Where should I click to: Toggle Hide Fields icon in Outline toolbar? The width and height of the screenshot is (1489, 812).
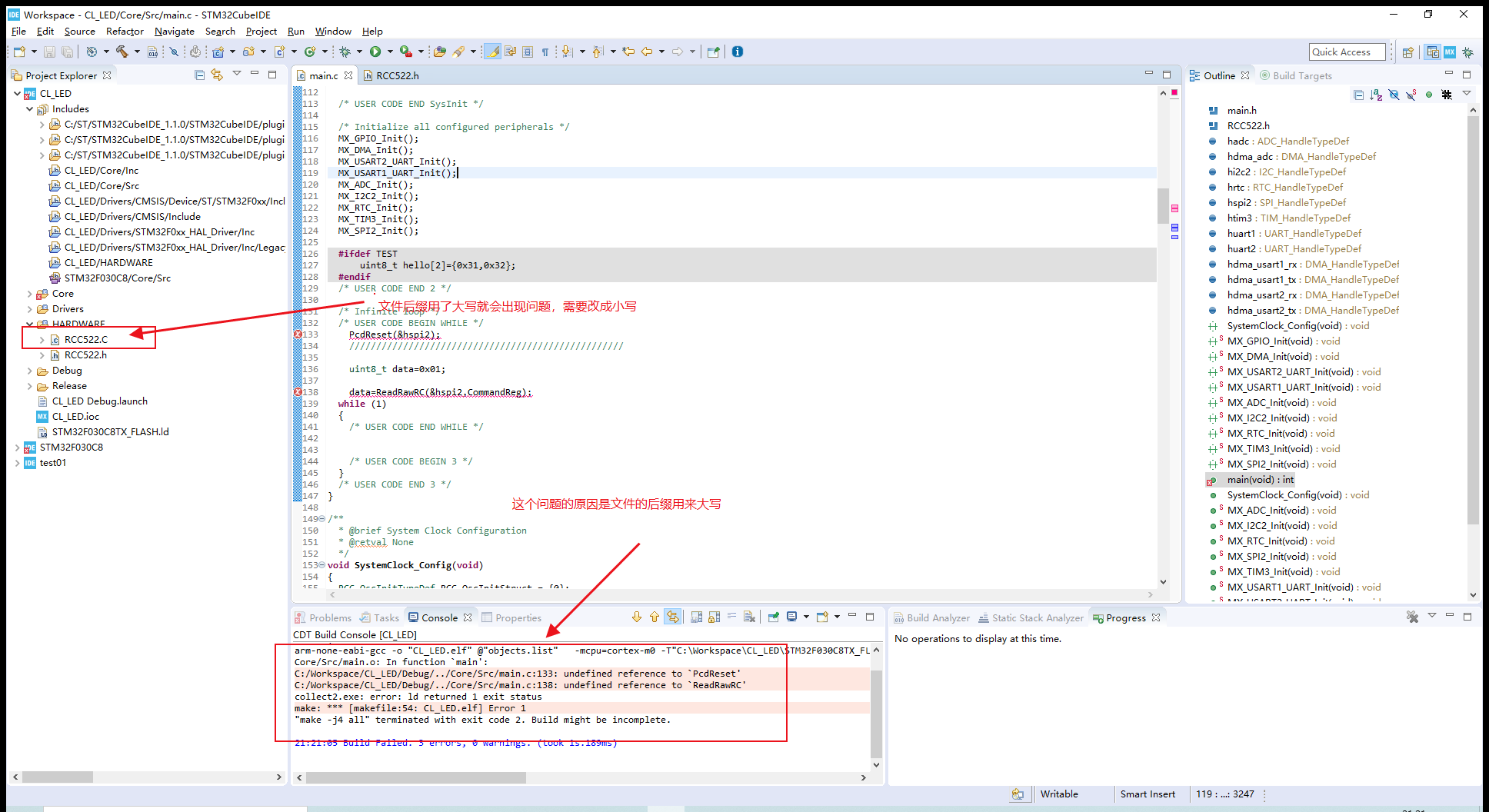tap(1394, 95)
